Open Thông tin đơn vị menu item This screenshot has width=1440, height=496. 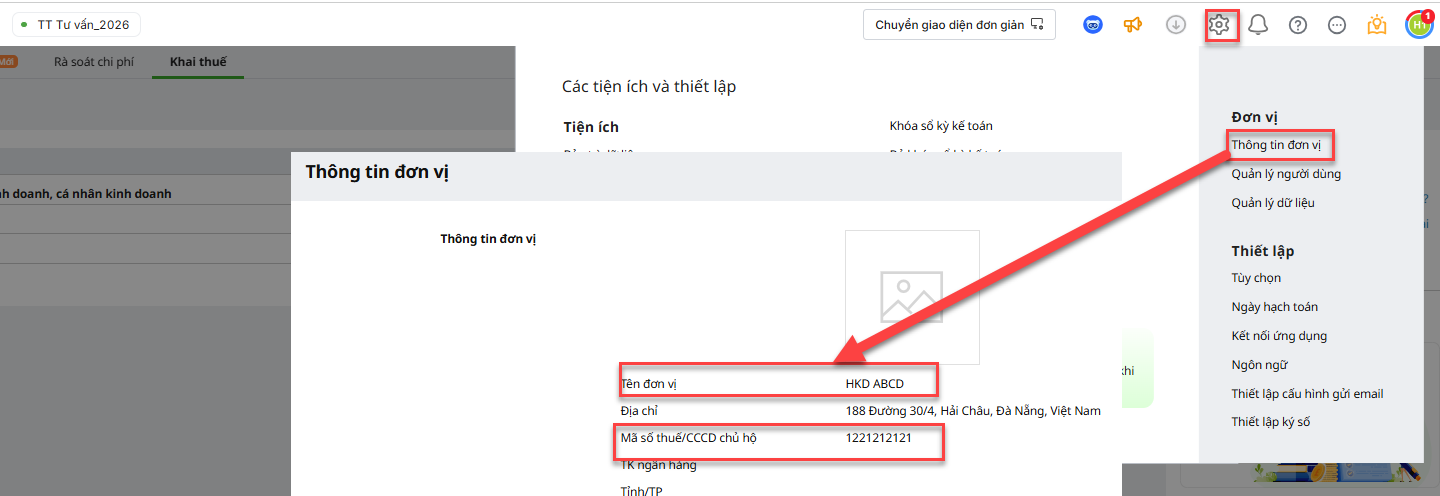1276,145
